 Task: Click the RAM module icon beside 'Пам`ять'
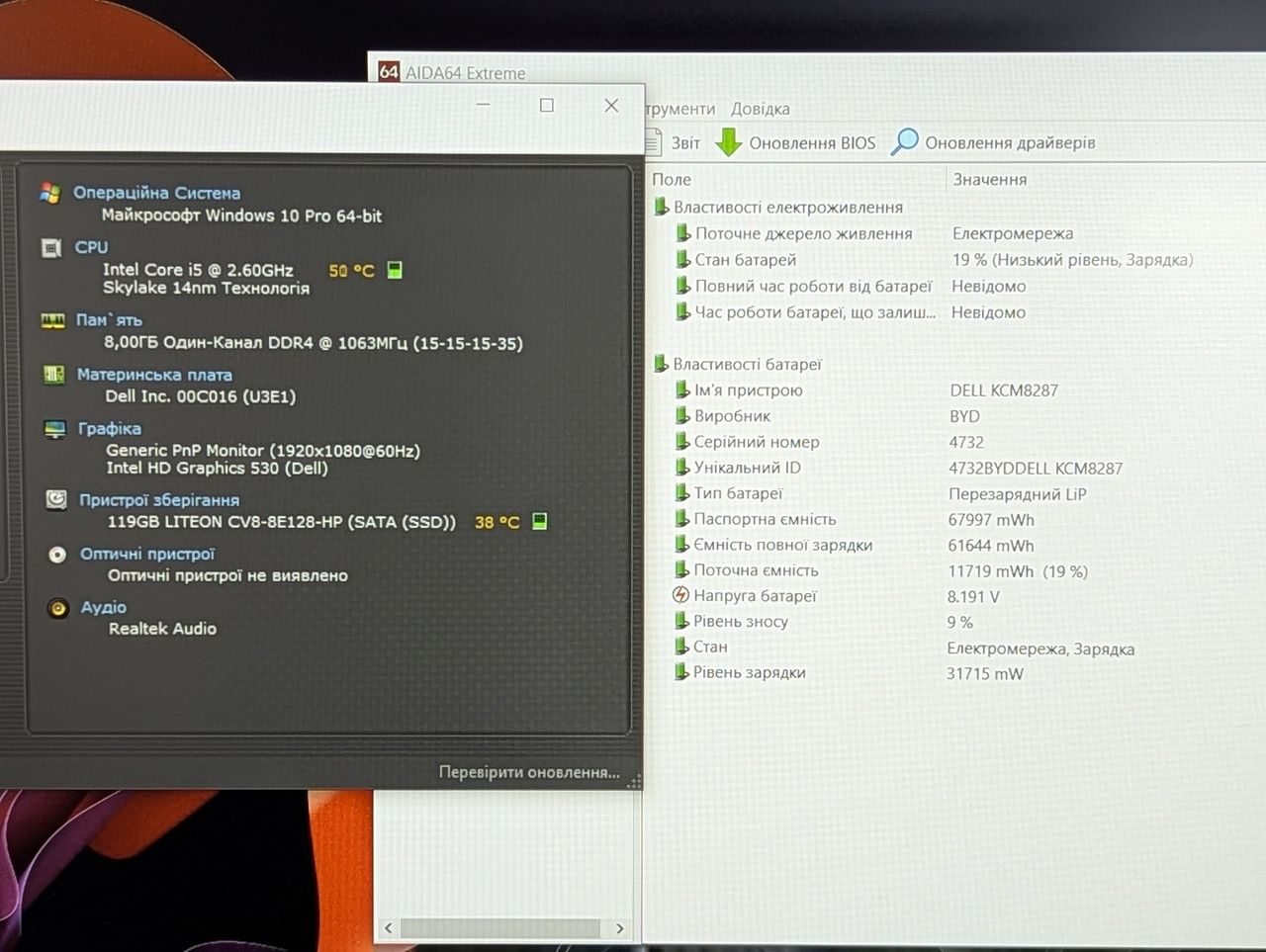(x=52, y=320)
